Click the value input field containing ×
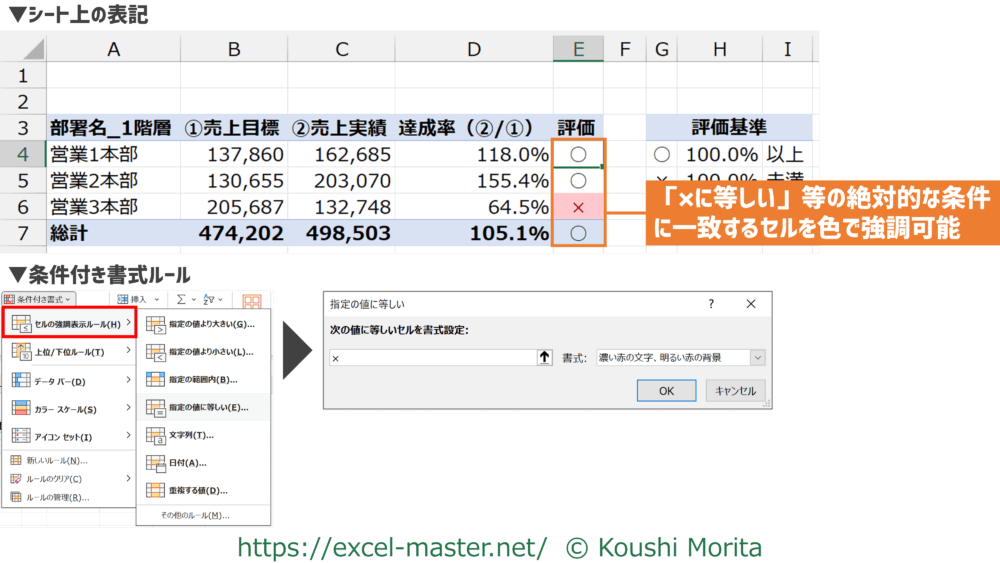The image size is (1000, 563). 430,357
